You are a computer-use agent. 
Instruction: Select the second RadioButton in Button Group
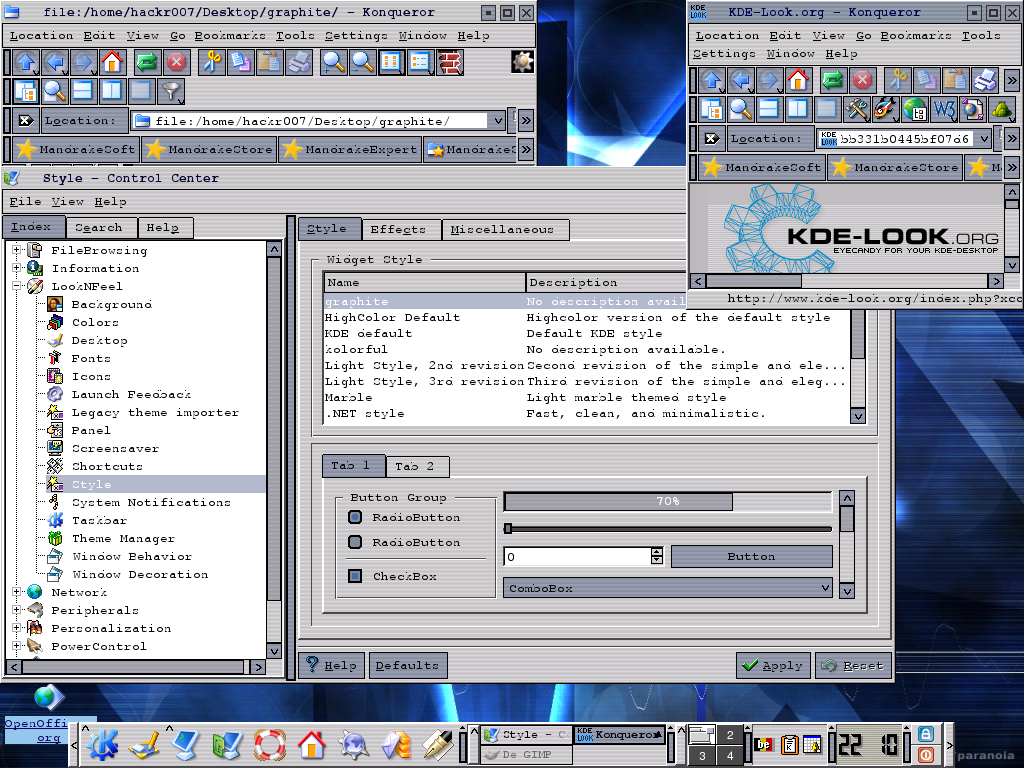pos(355,542)
